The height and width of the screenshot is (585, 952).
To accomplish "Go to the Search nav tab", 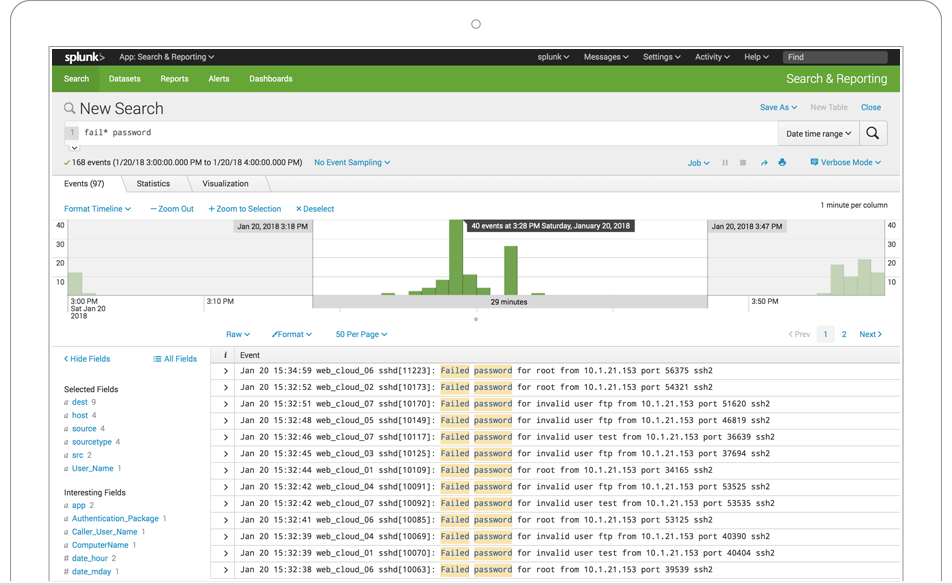I will coord(76,79).
